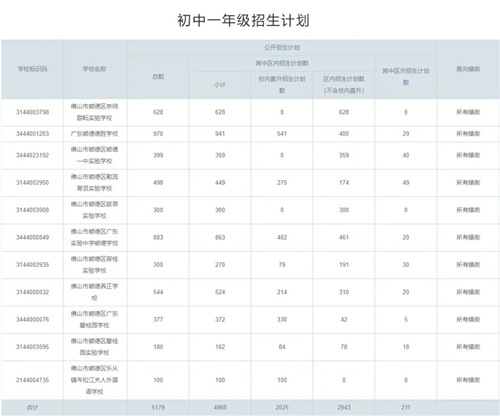Select the 广东顺德德胜学校 name cell
Viewport: 500px width, 416px height.
pos(95,134)
